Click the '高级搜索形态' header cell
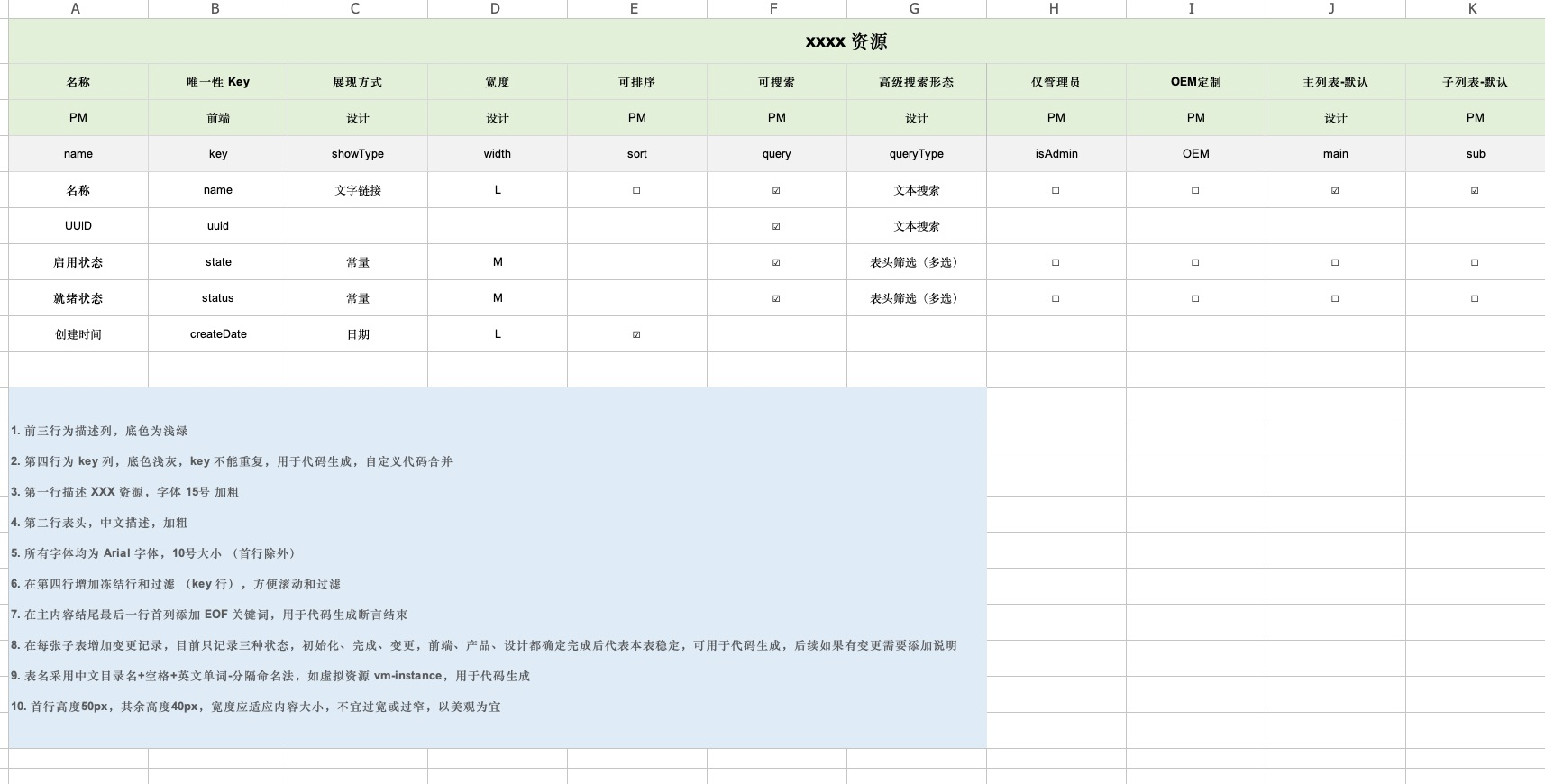 pos(916,82)
